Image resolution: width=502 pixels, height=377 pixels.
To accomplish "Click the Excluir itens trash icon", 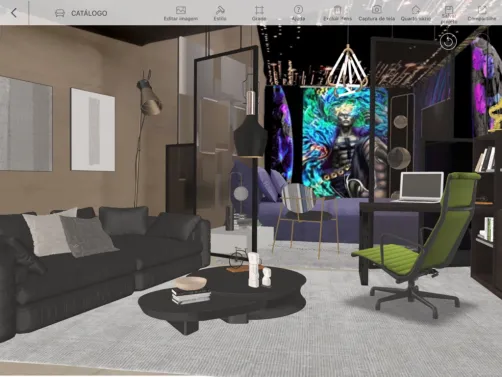I will click(x=337, y=13).
